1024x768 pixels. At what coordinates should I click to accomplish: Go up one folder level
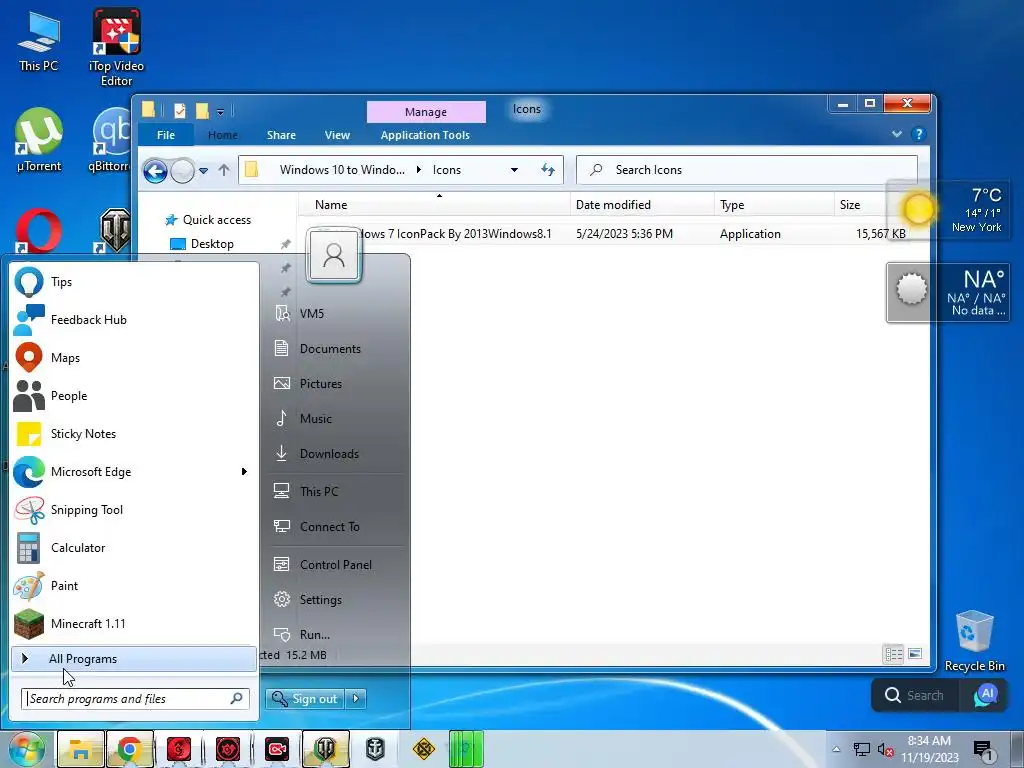224,170
